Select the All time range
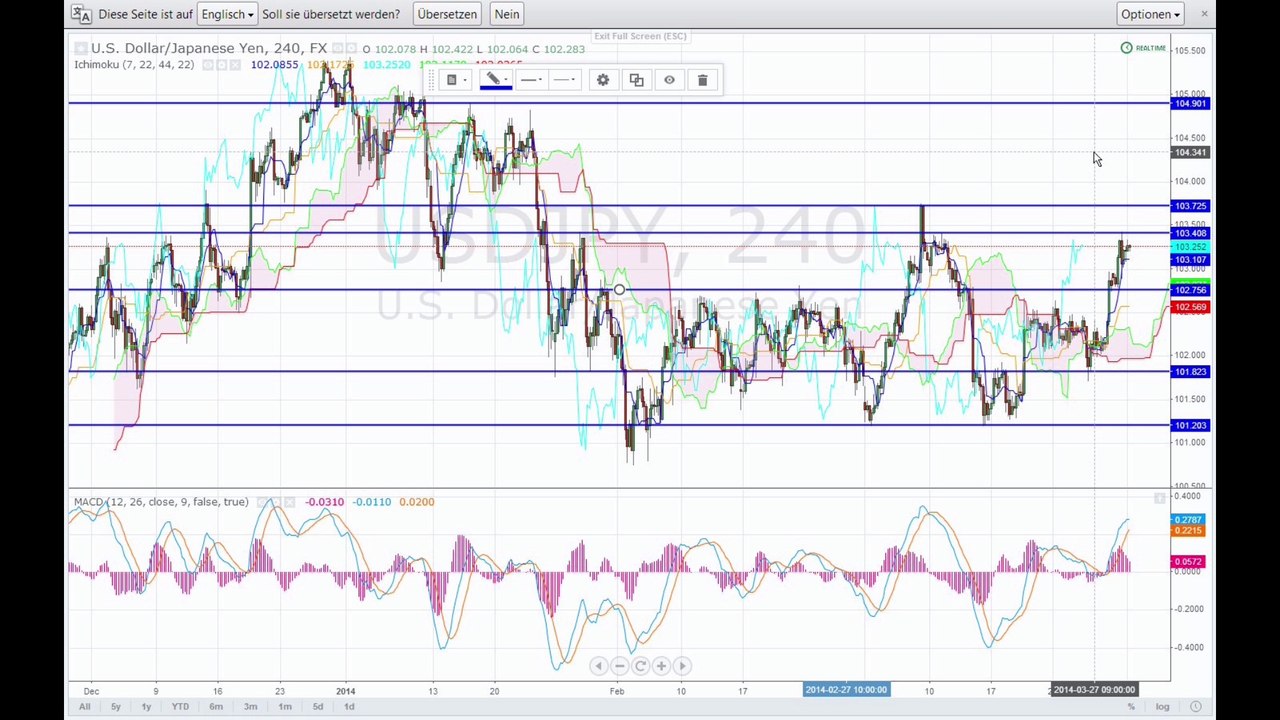This screenshot has height=720, width=1280. (x=84, y=707)
